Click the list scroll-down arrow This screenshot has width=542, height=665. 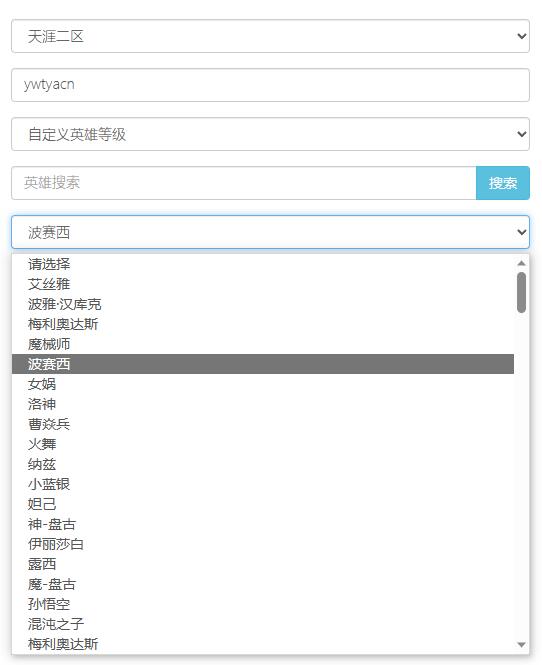coord(521,645)
